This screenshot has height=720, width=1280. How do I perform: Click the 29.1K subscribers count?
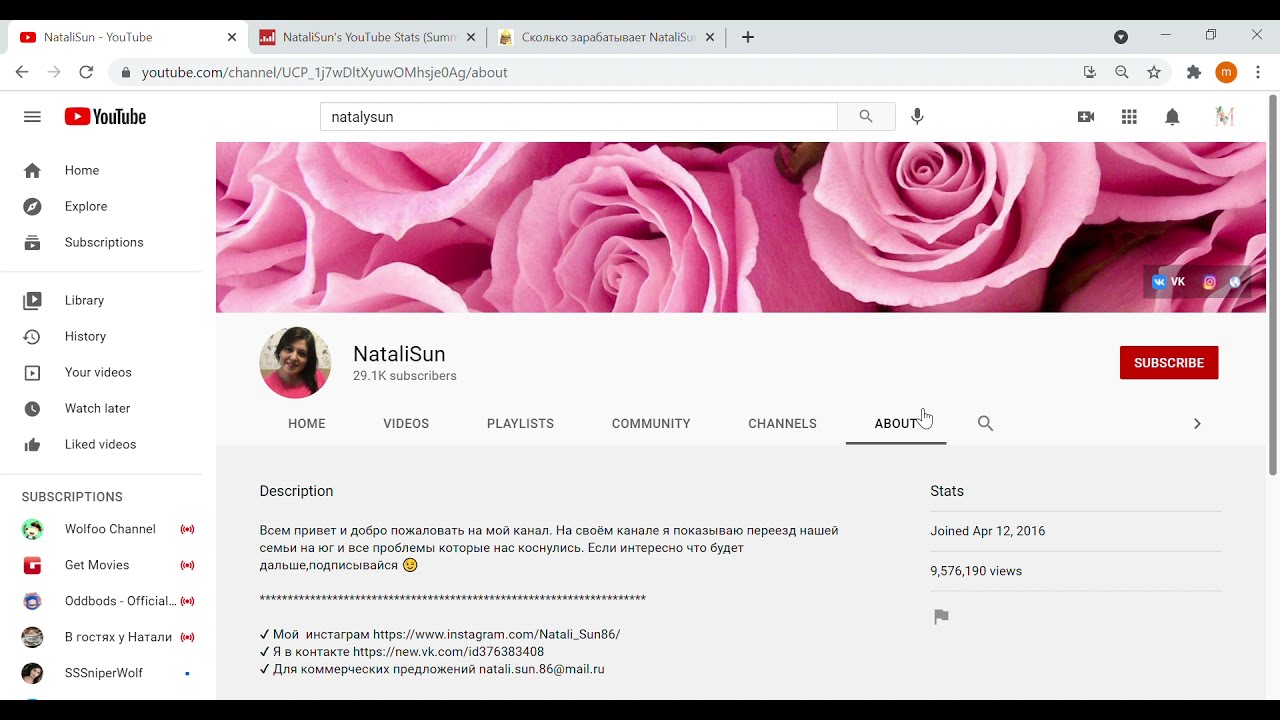(405, 377)
